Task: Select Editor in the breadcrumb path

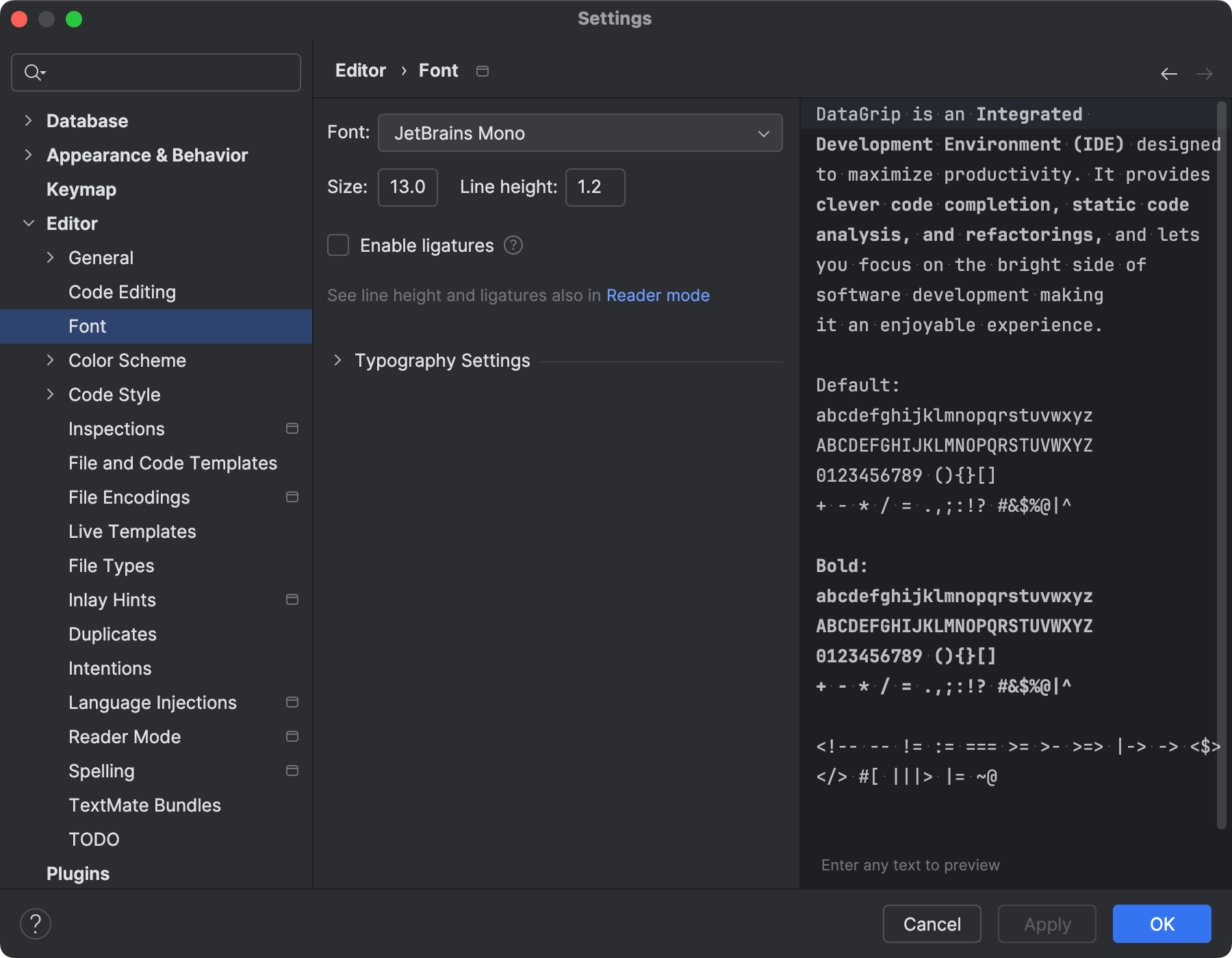Action: pyautogui.click(x=360, y=70)
